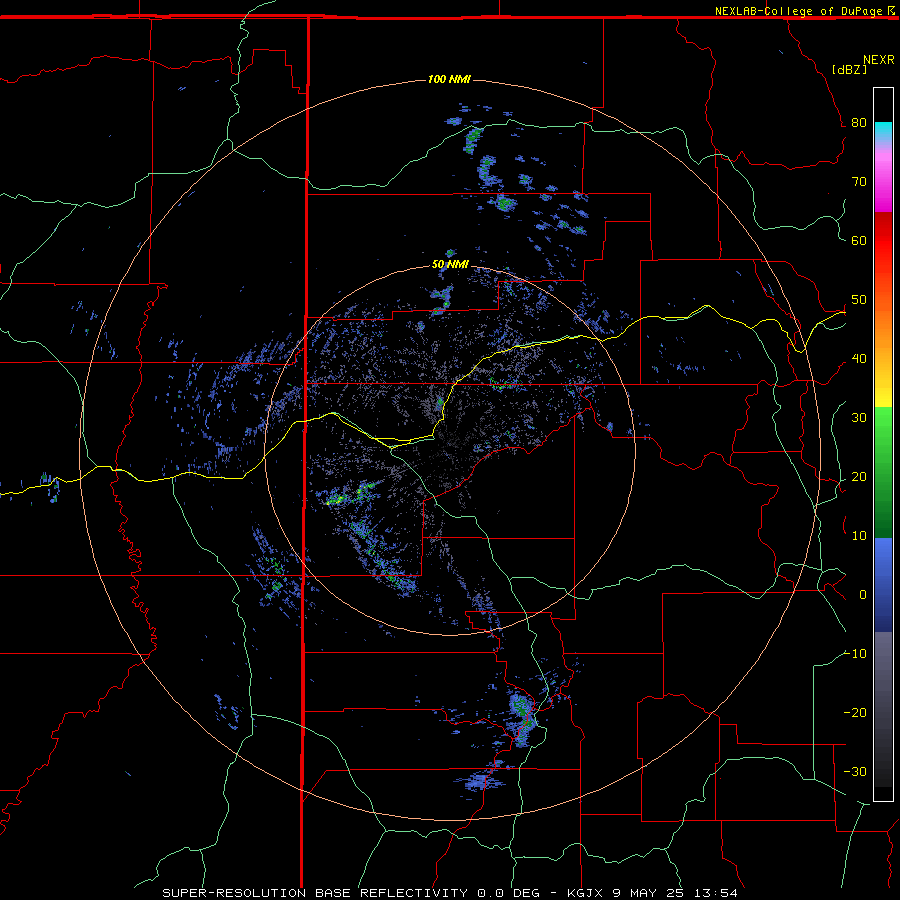The width and height of the screenshot is (900, 900).
Task: Select the 50 NMI range ring label
Action: tap(450, 264)
